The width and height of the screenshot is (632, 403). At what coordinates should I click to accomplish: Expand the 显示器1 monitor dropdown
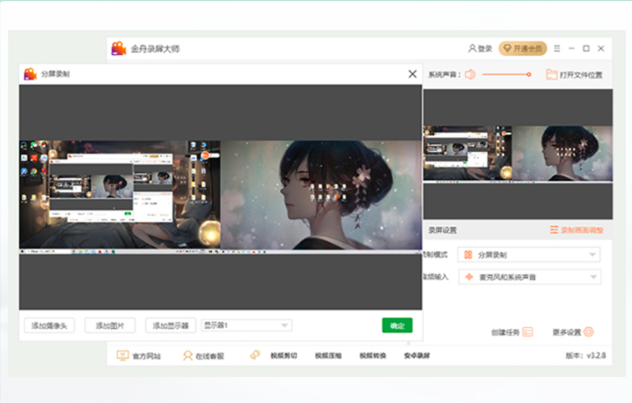click(246, 325)
